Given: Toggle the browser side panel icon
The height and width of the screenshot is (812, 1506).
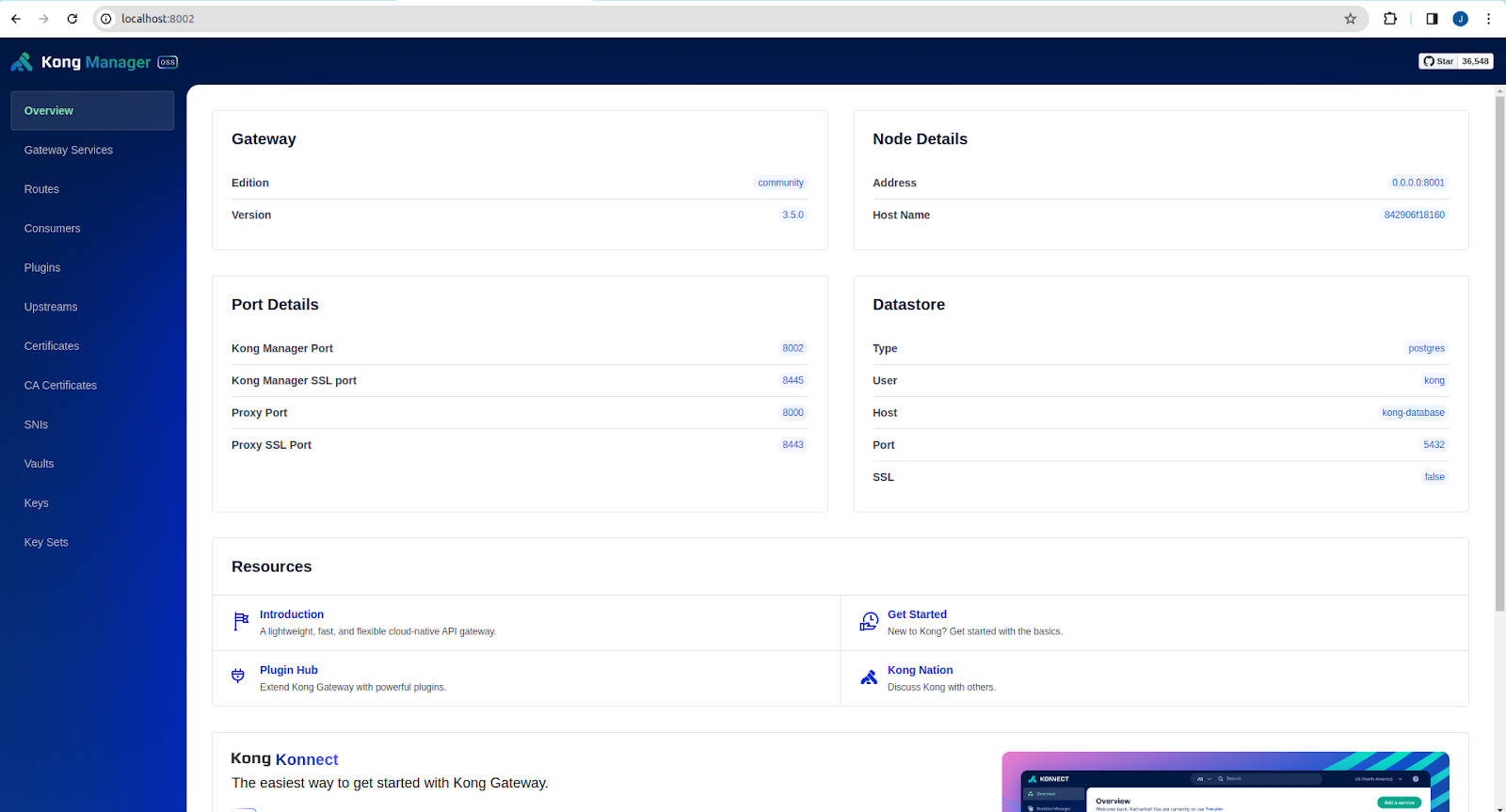Looking at the screenshot, I should coord(1432,19).
